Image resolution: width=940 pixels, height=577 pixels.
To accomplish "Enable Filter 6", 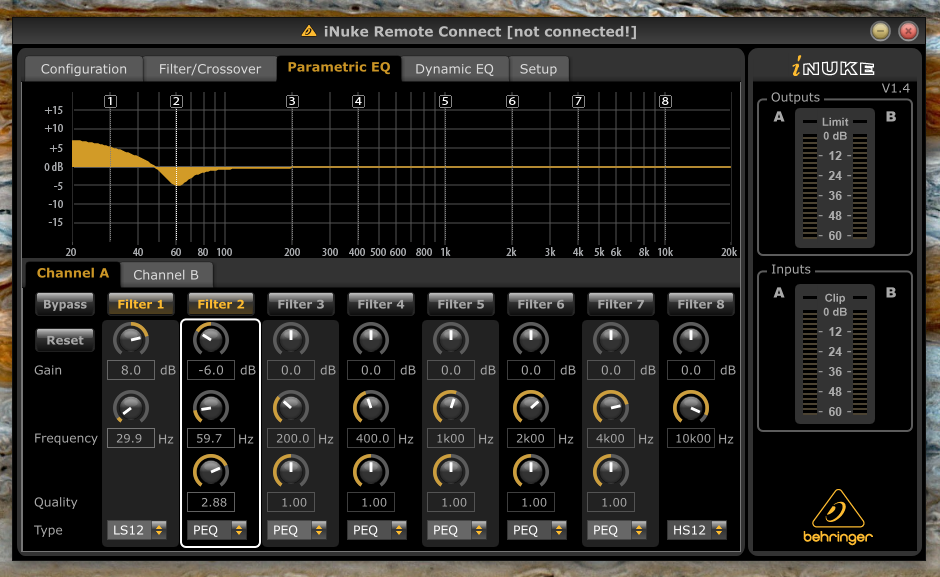I will 541,304.
